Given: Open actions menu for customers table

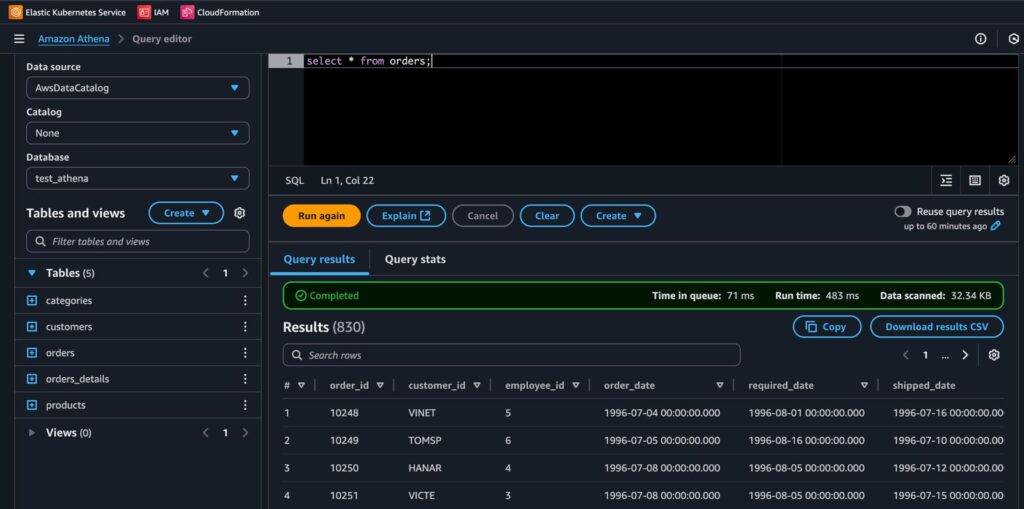Looking at the screenshot, I should 245,327.
